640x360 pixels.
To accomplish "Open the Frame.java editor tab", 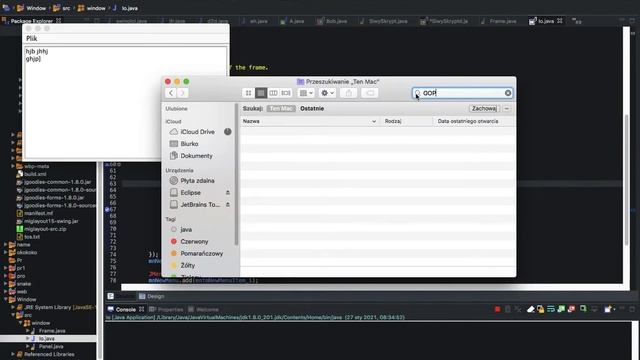I will click(499, 21).
